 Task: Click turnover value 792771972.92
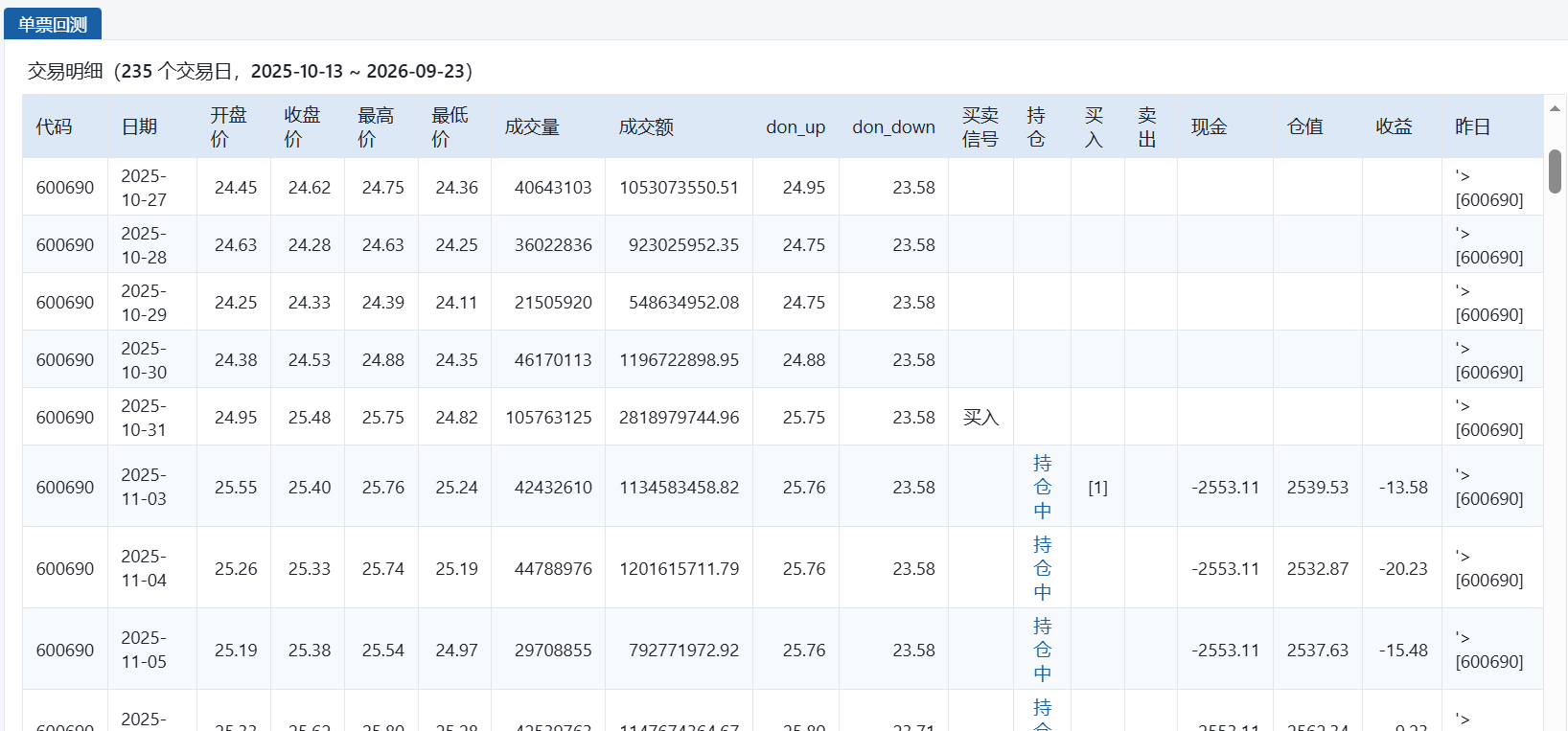tap(683, 650)
